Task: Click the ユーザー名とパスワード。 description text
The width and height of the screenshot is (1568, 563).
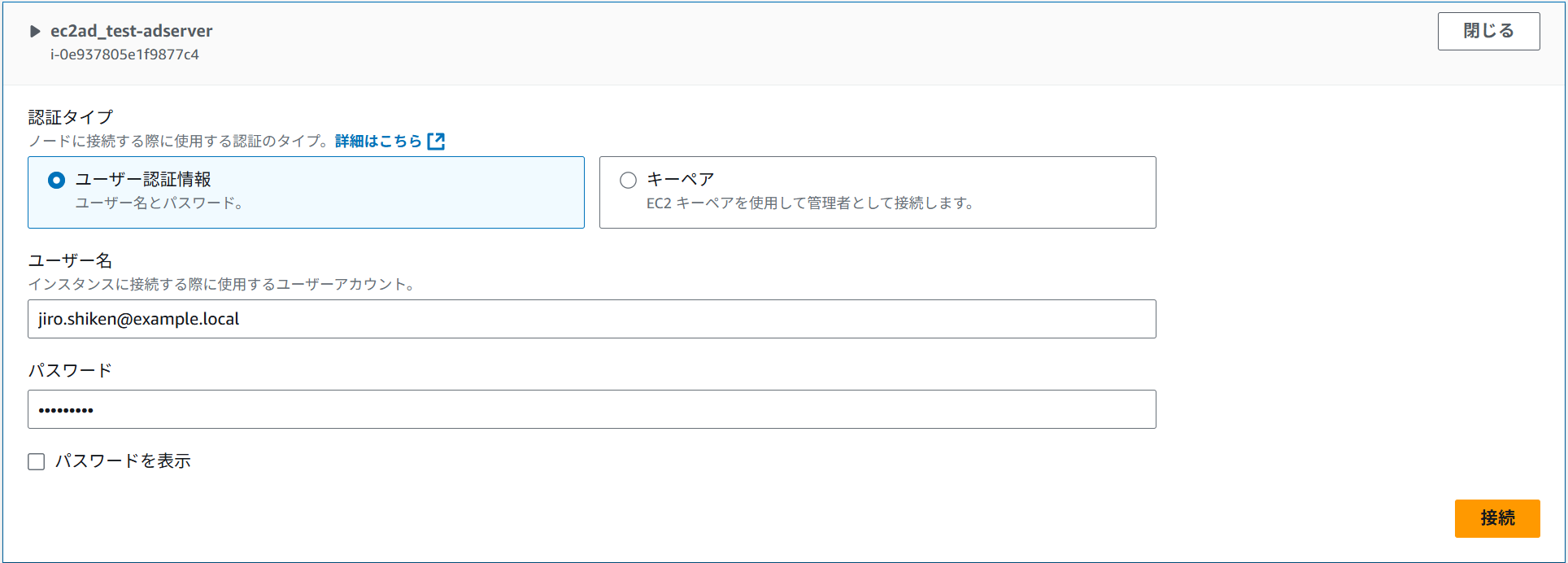Action: pyautogui.click(x=160, y=203)
